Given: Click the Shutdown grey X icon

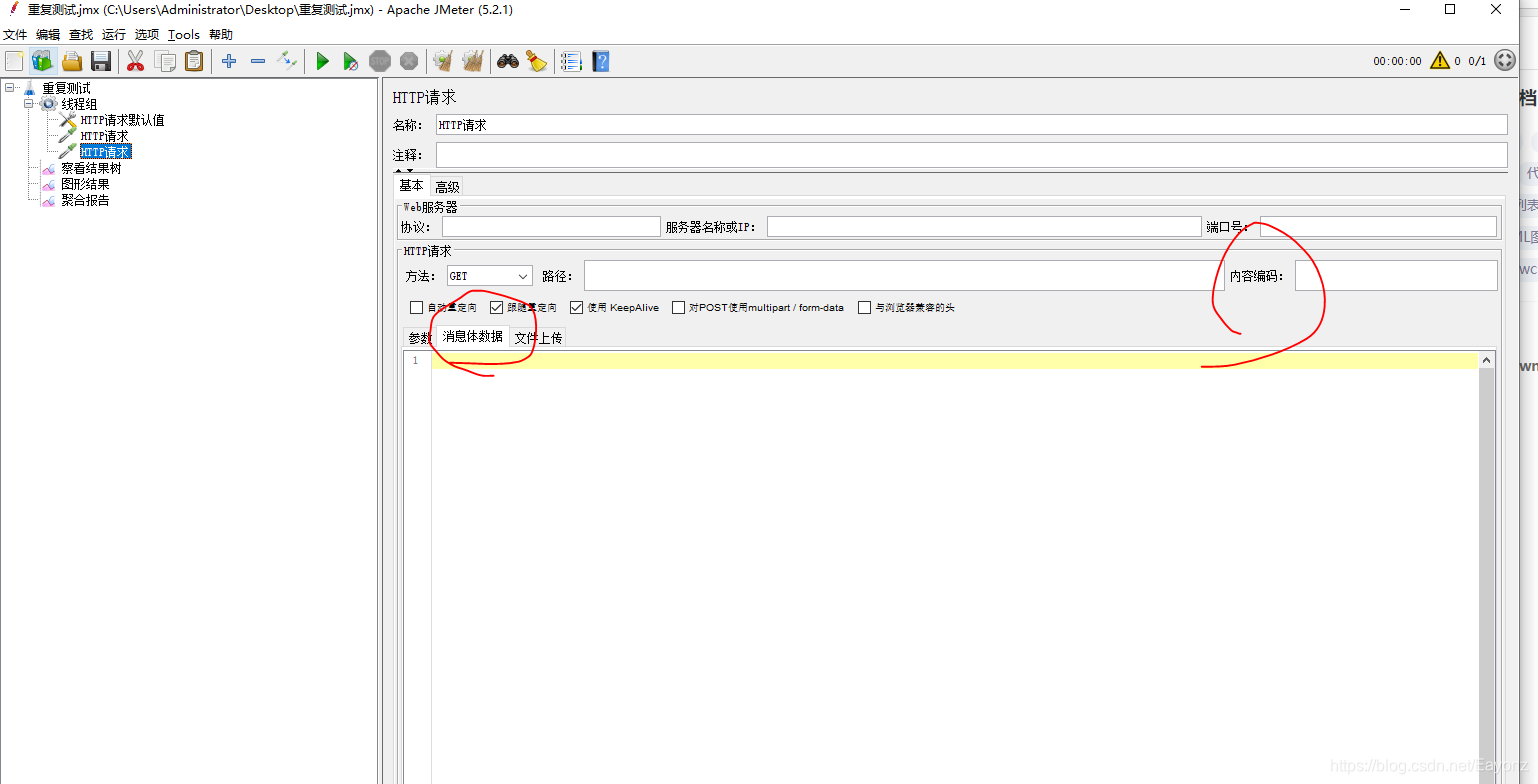Looking at the screenshot, I should (x=409, y=61).
